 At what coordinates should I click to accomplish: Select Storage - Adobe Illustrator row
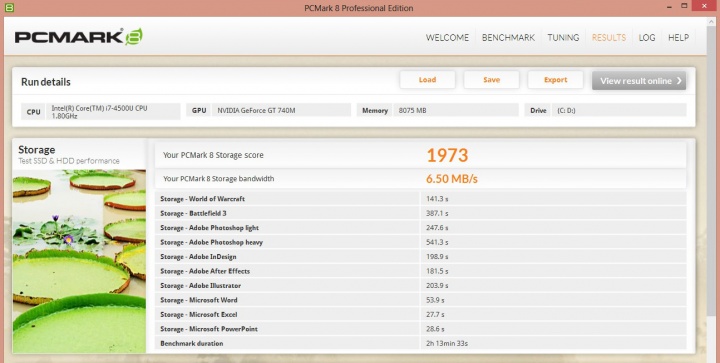pyautogui.click(x=420, y=285)
